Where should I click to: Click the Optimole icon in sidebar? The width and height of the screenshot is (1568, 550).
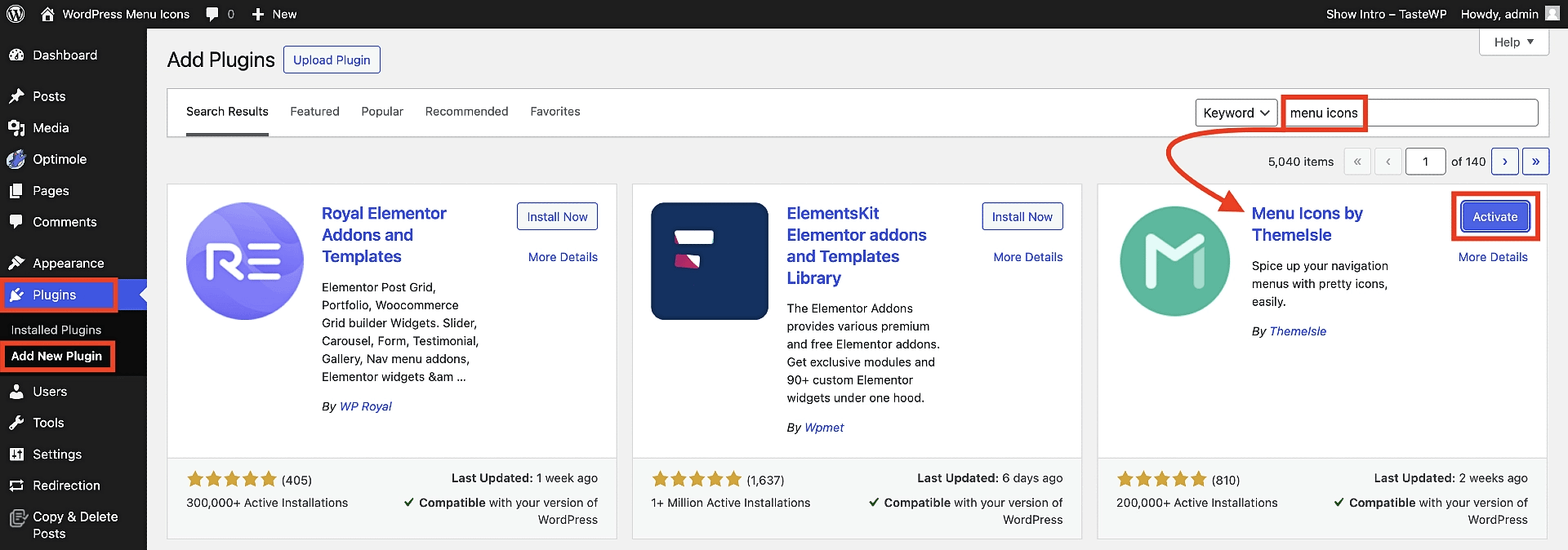point(16,159)
